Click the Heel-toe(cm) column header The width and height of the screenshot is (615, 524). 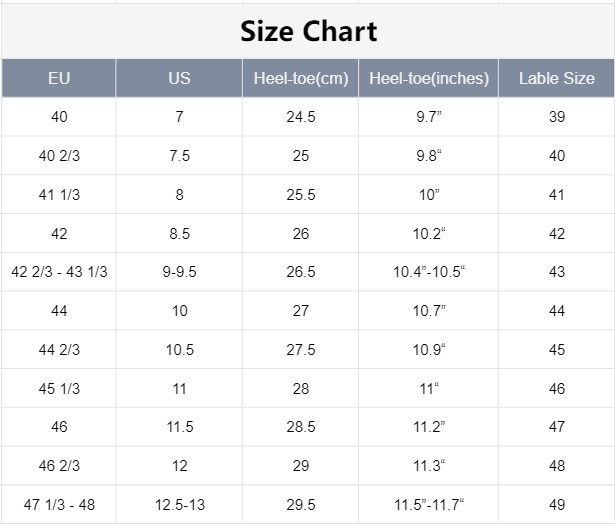click(x=300, y=78)
